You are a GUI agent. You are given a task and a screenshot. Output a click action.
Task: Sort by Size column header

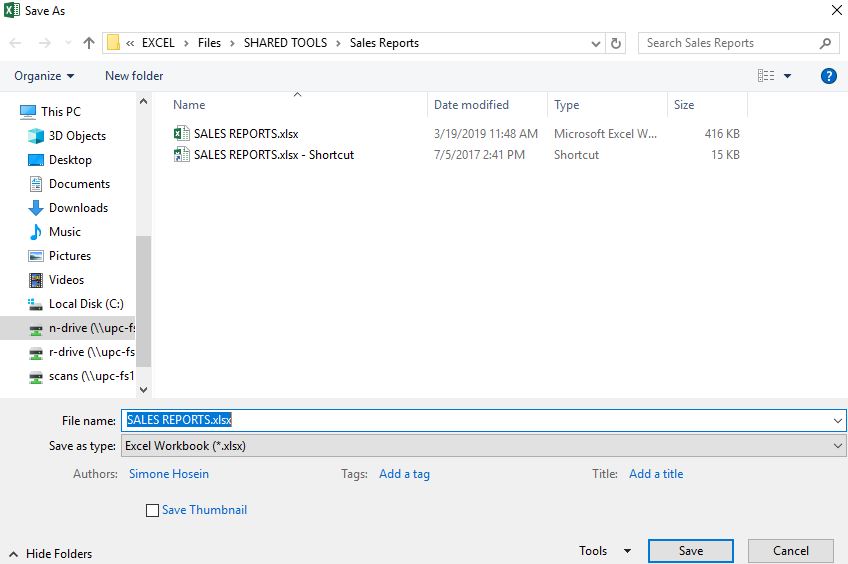(x=684, y=105)
